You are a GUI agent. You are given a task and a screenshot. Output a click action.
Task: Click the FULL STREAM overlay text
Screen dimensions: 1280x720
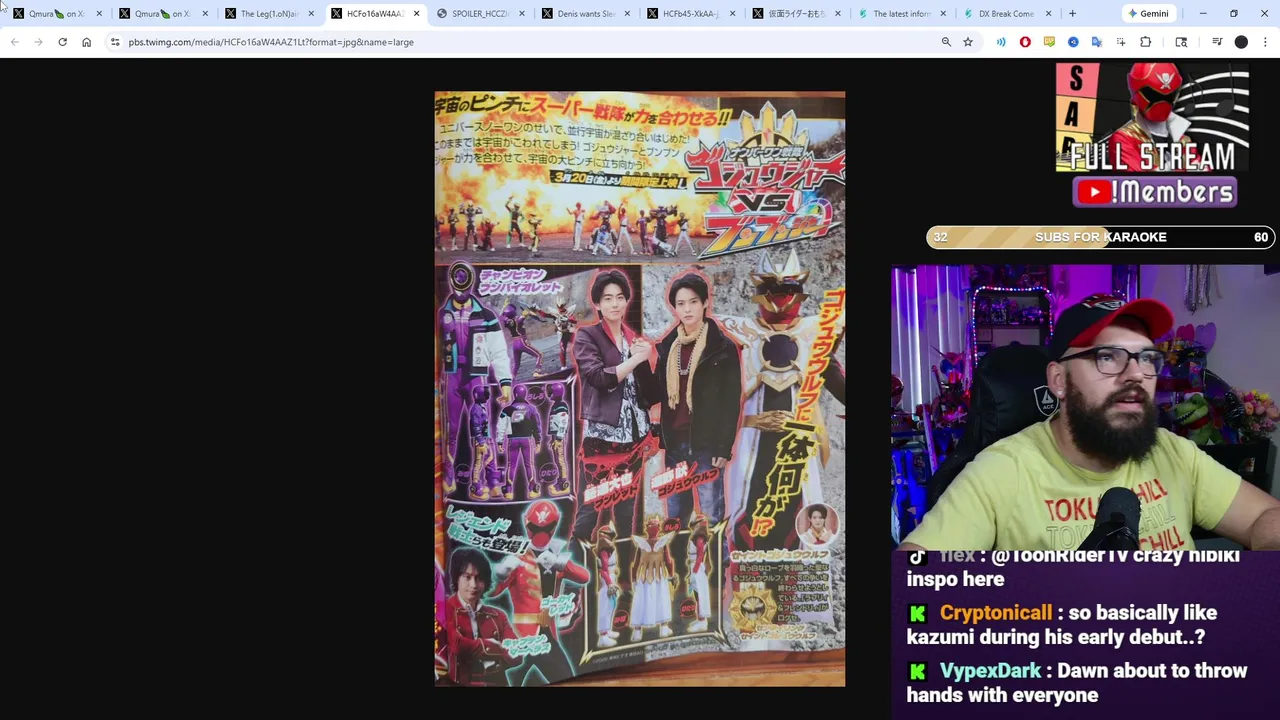[1153, 157]
